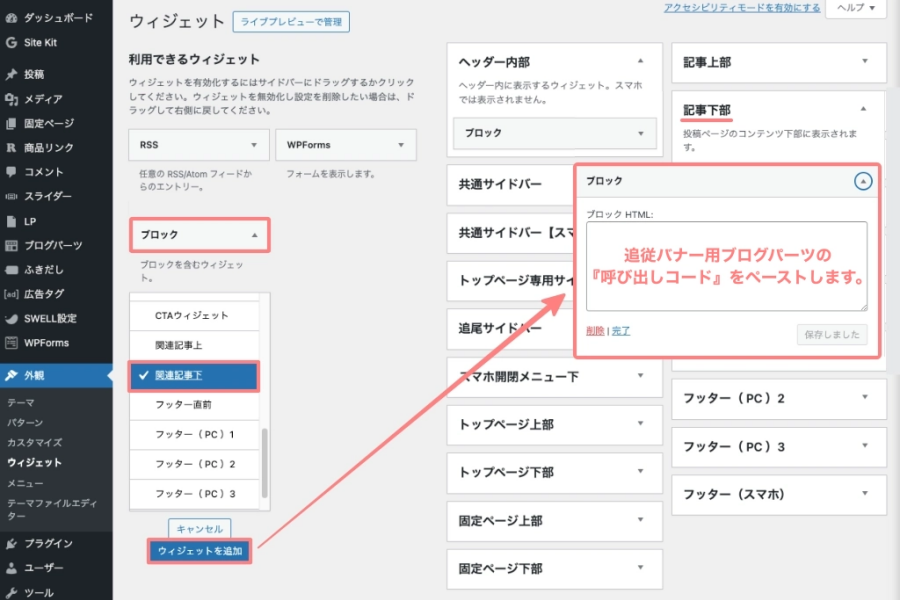Click the 削除 link in ブロック widget
900x600 pixels.
[595, 331]
